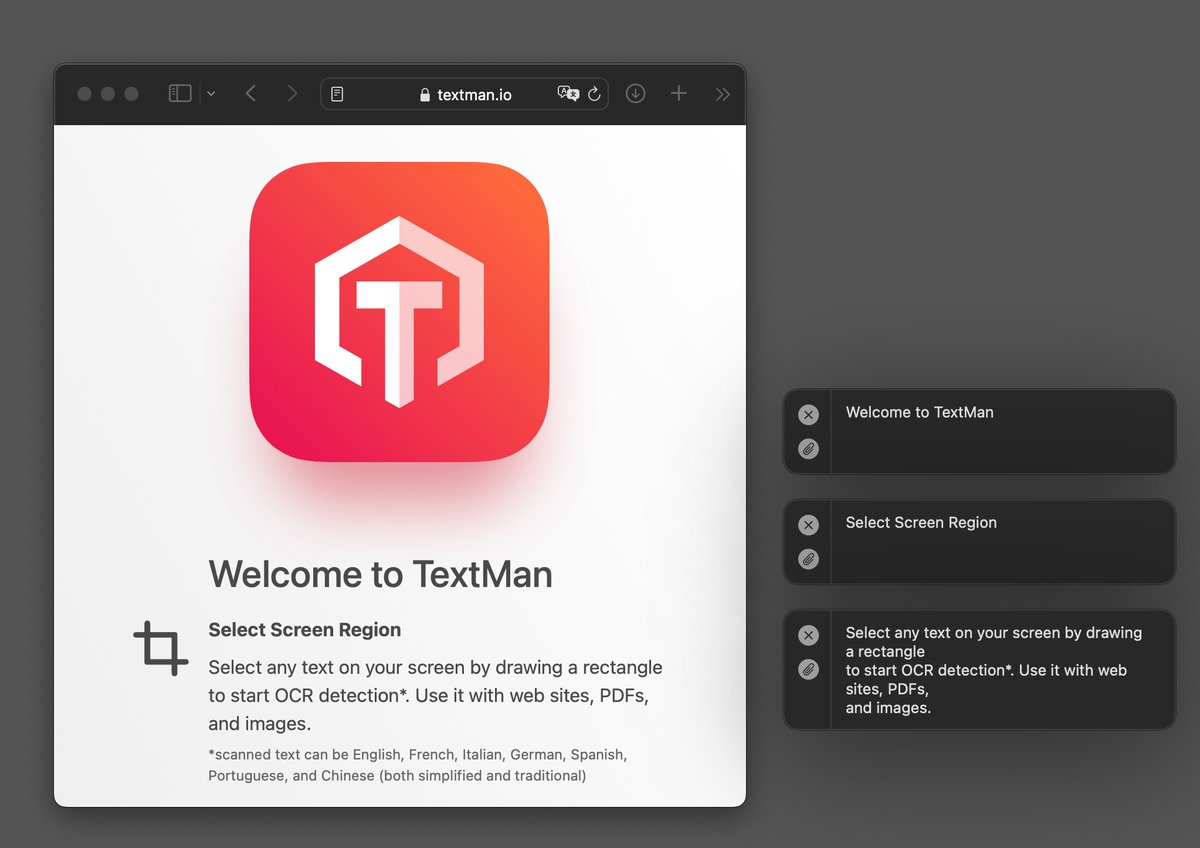Go forward with the right arrow
Image resolution: width=1200 pixels, height=848 pixels.
[292, 93]
